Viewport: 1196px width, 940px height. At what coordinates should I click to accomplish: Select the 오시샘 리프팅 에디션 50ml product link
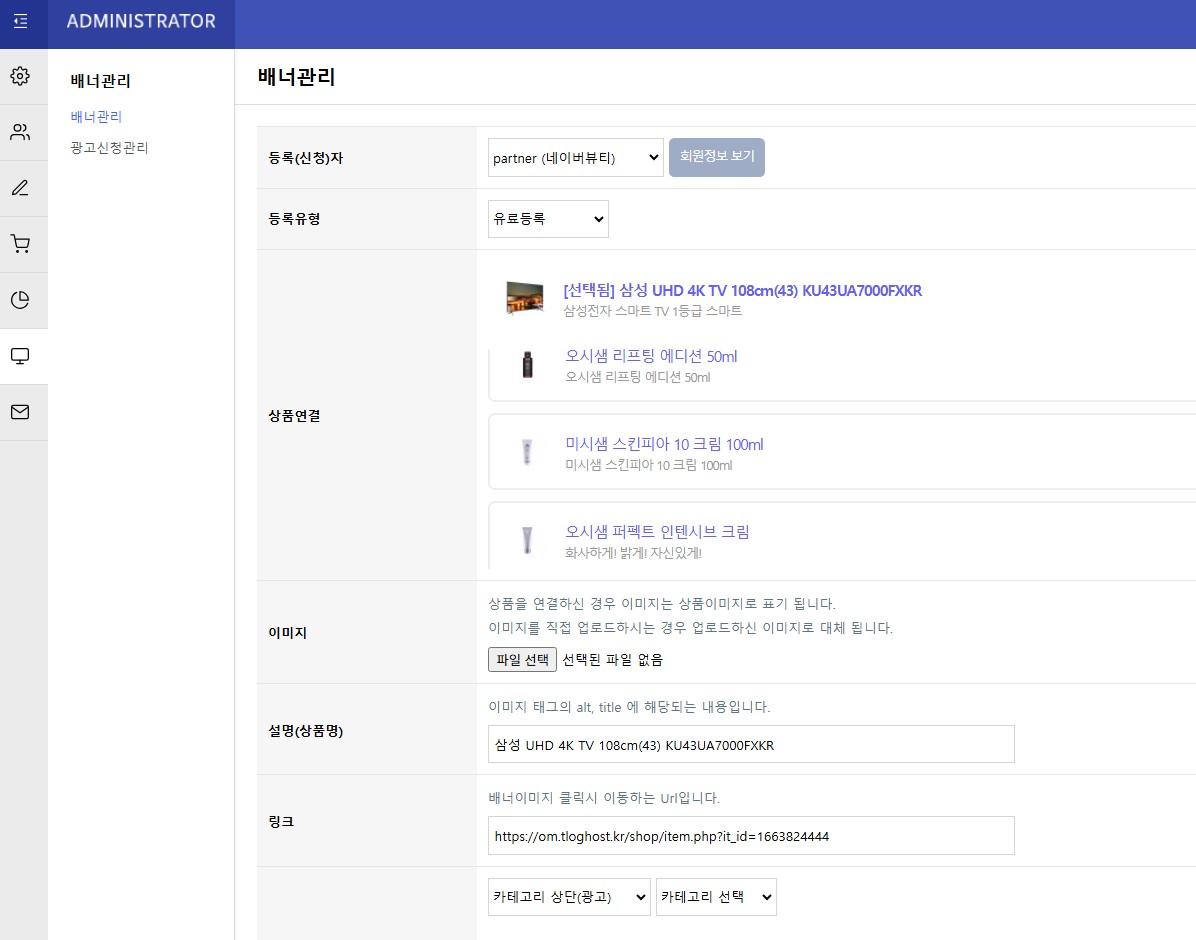[x=651, y=356]
